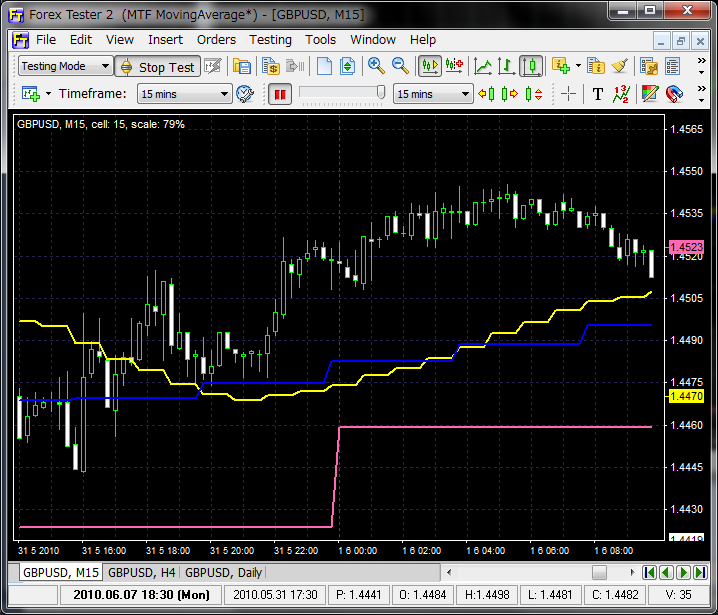
Task: Click the Forex Tester menu bar logo
Action: (x=20, y=40)
